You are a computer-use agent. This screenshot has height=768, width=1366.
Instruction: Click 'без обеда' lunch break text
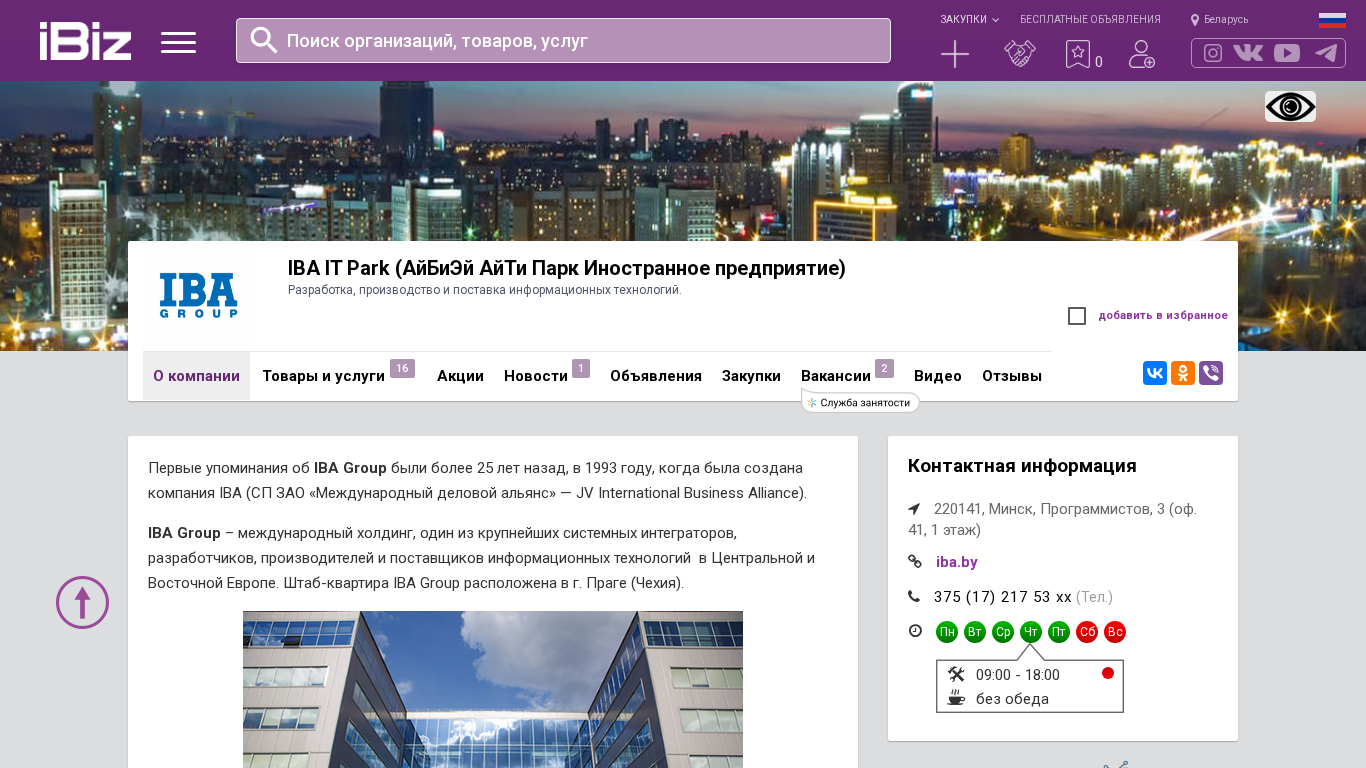click(x=1012, y=699)
